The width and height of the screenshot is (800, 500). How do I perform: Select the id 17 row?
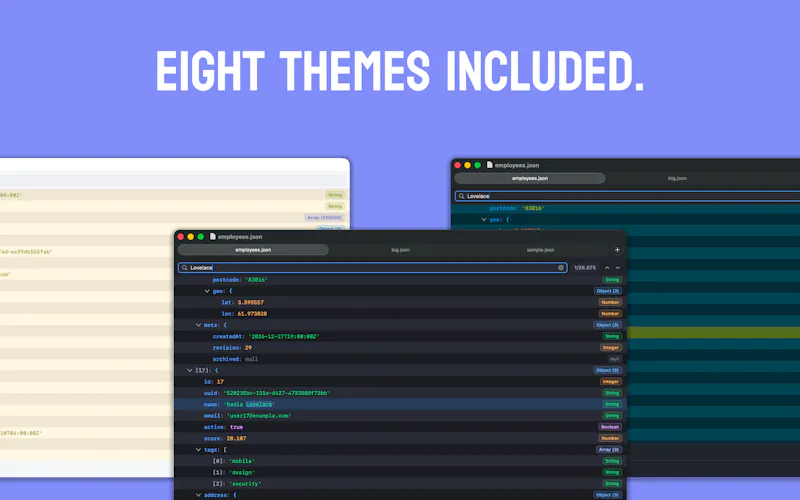[400, 382]
